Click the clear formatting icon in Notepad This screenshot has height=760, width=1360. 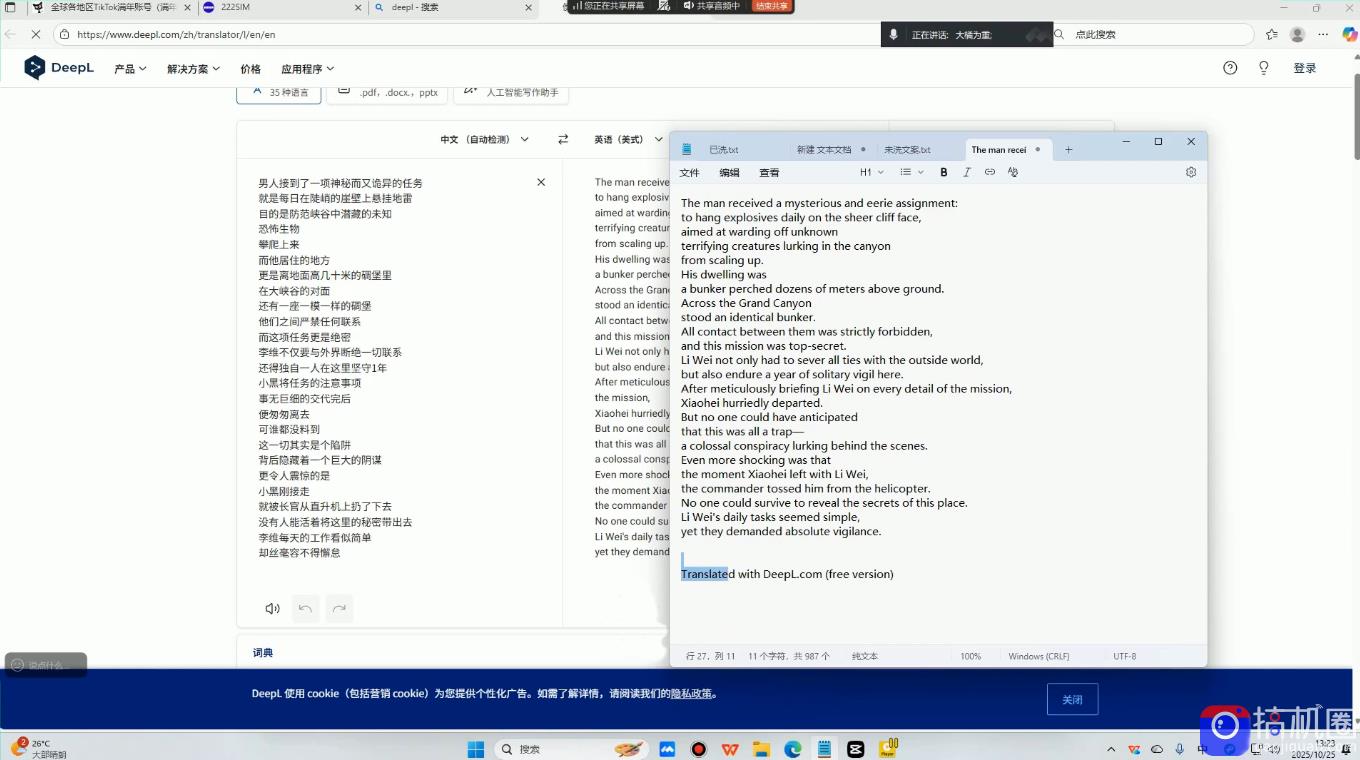1013,172
